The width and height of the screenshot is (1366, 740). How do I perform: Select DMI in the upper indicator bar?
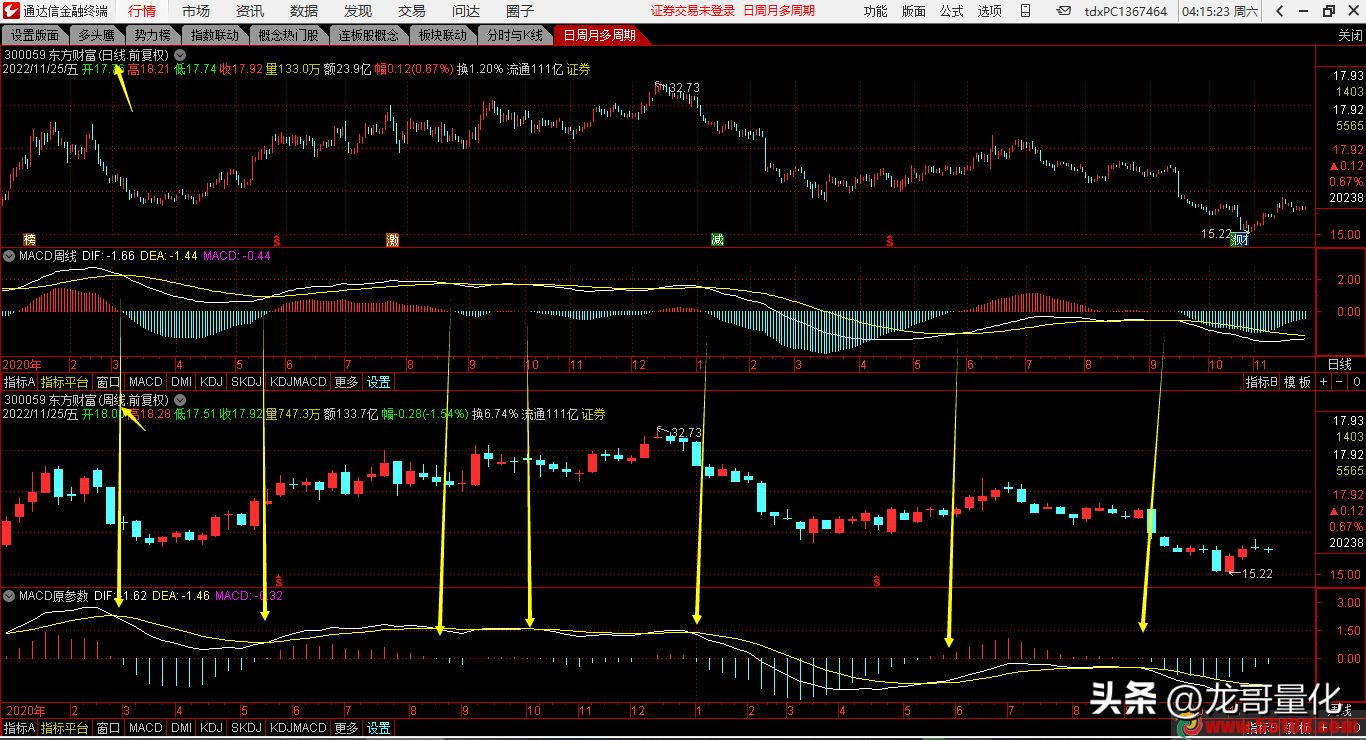coord(181,382)
